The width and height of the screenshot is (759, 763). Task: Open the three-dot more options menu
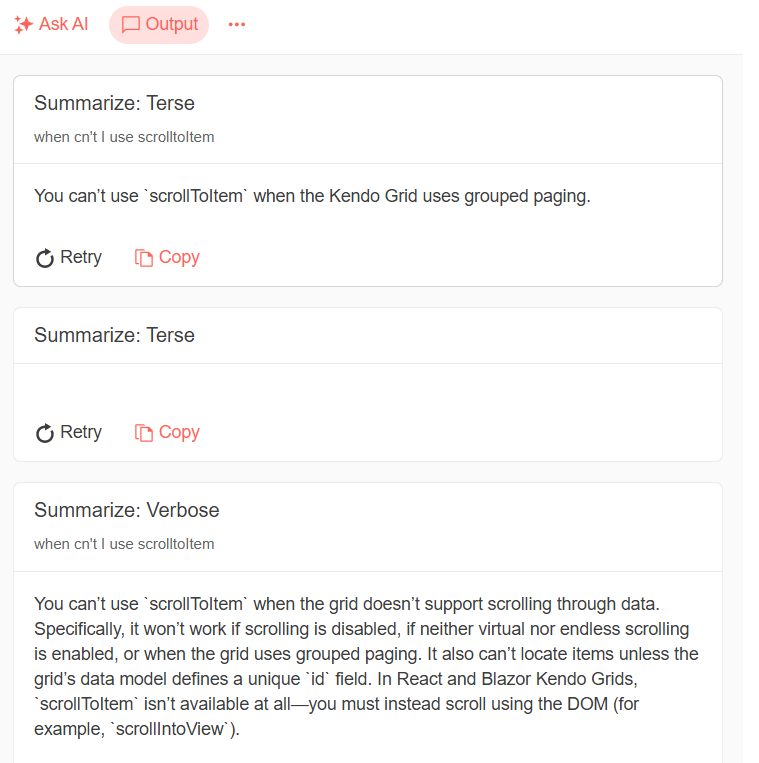pos(236,25)
